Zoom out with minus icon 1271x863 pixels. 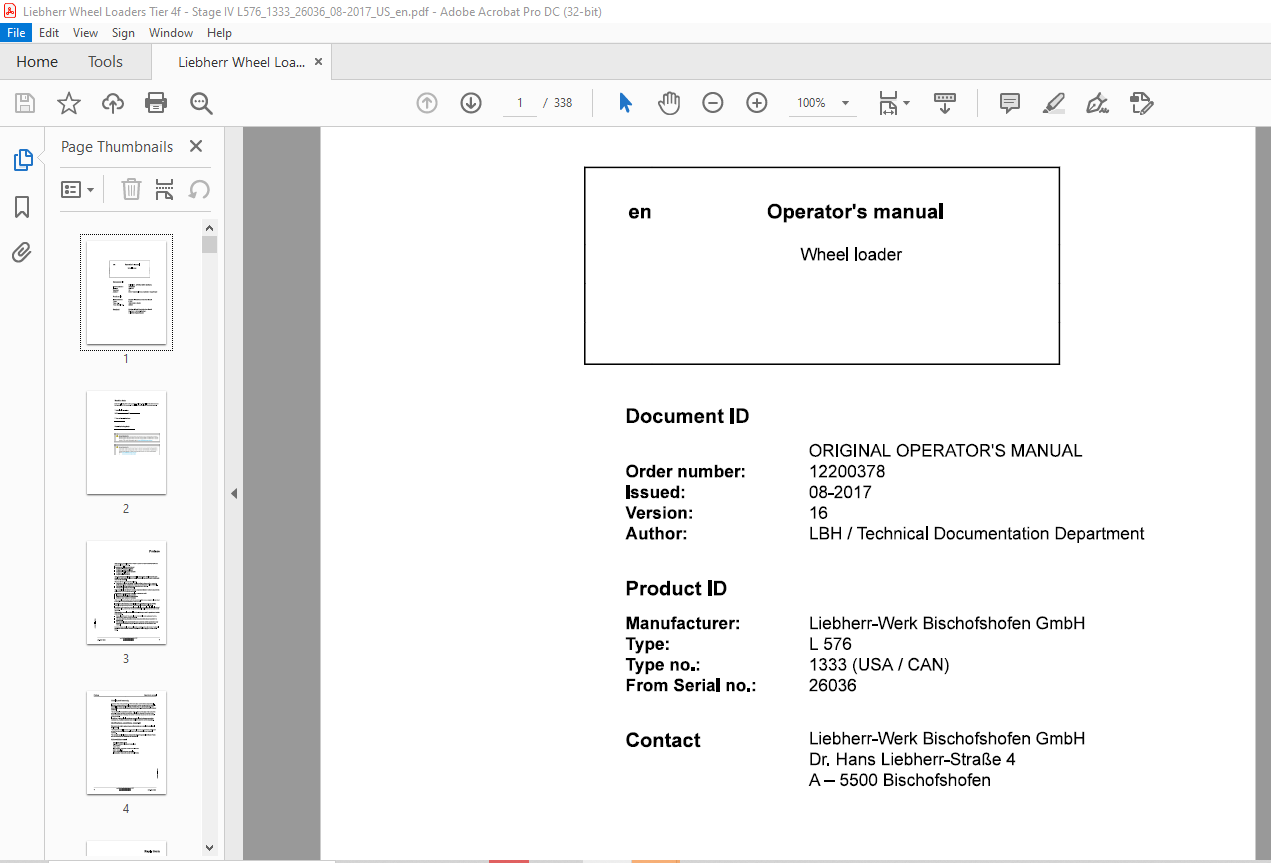(x=713, y=103)
